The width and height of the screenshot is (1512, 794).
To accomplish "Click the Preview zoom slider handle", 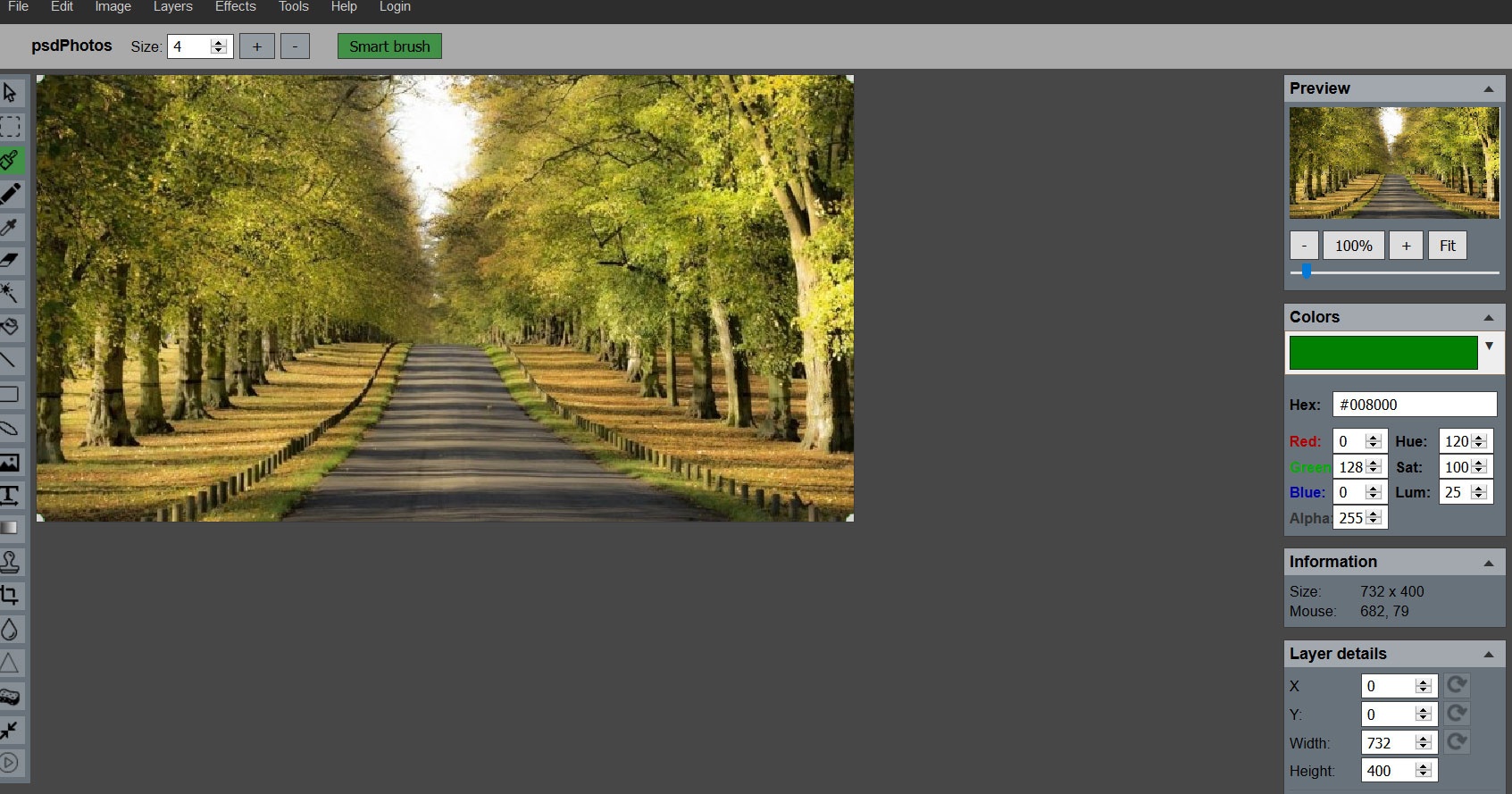I will click(x=1307, y=272).
